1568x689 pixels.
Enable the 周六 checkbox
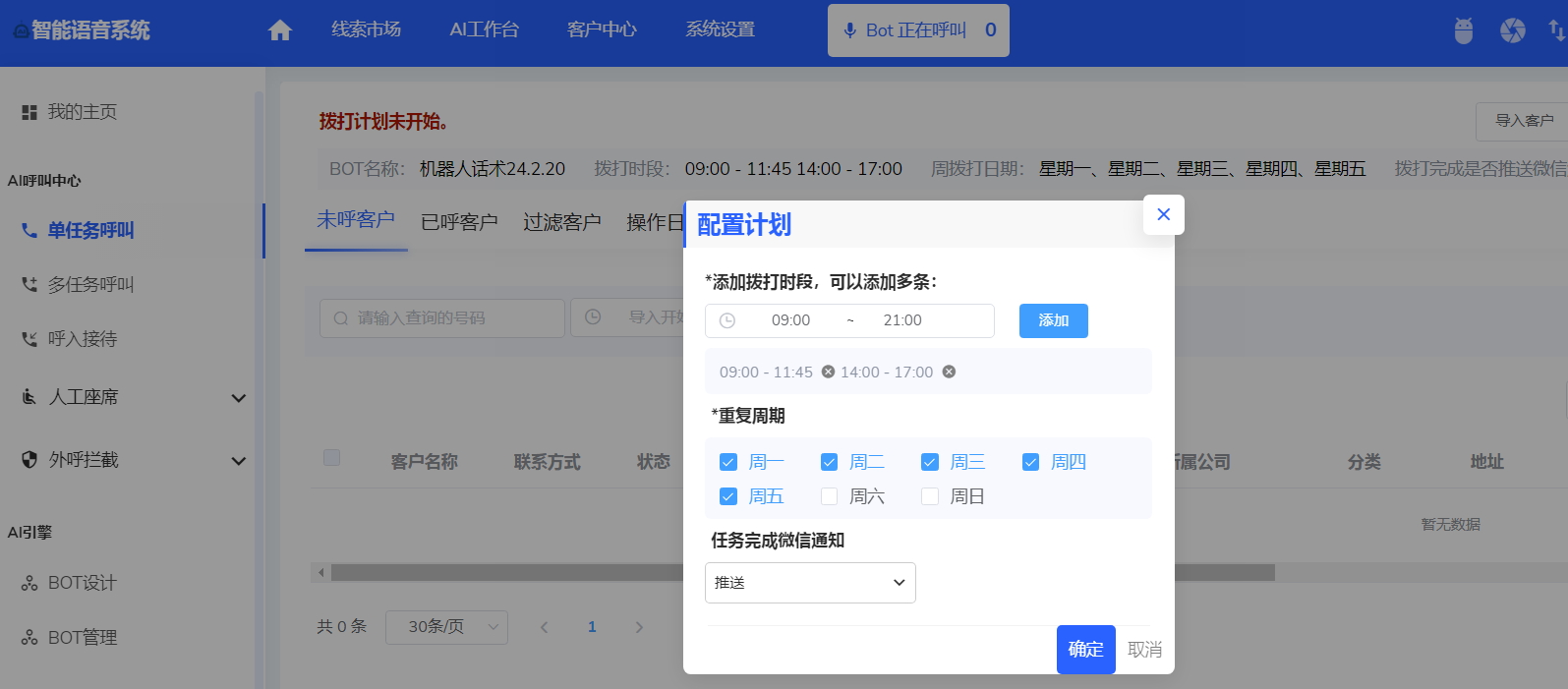830,496
